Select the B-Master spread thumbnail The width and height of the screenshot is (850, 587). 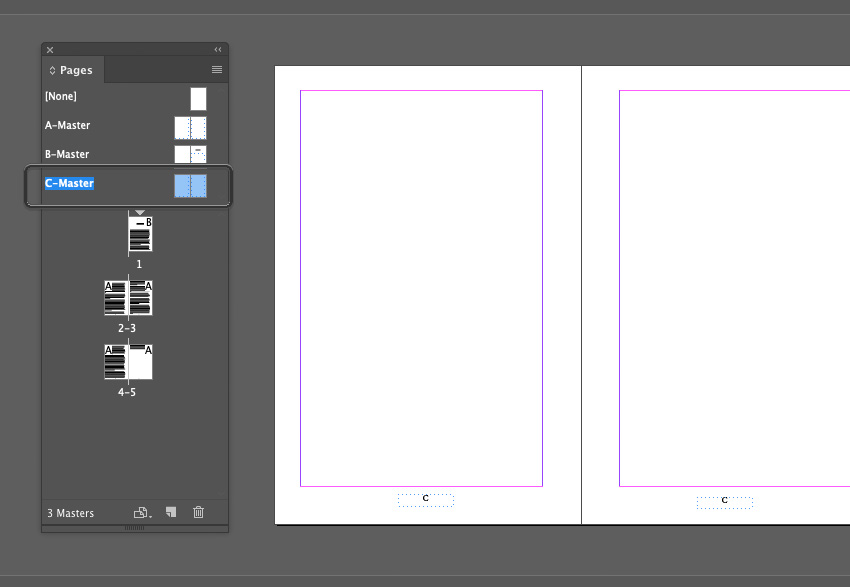[190, 154]
